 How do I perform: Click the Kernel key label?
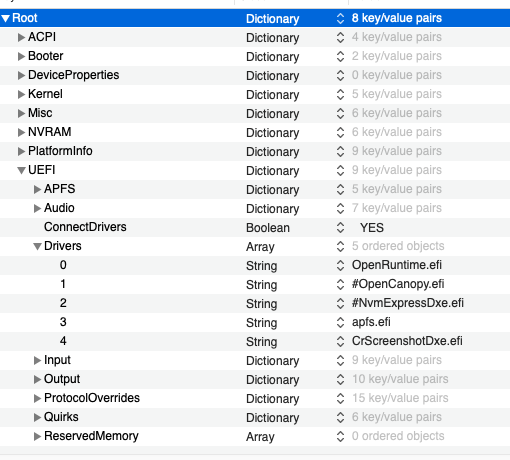coord(45,94)
